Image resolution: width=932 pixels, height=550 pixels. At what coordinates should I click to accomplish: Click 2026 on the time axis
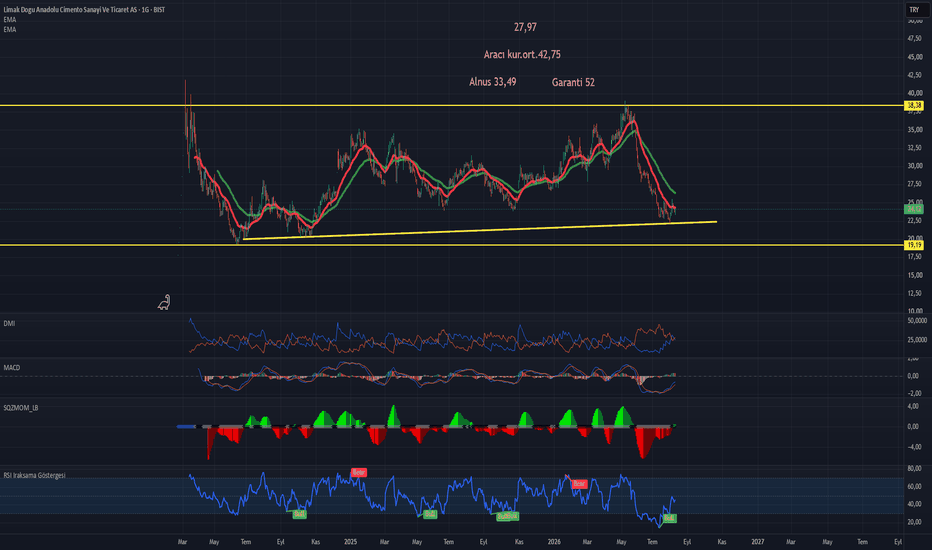[x=554, y=542]
